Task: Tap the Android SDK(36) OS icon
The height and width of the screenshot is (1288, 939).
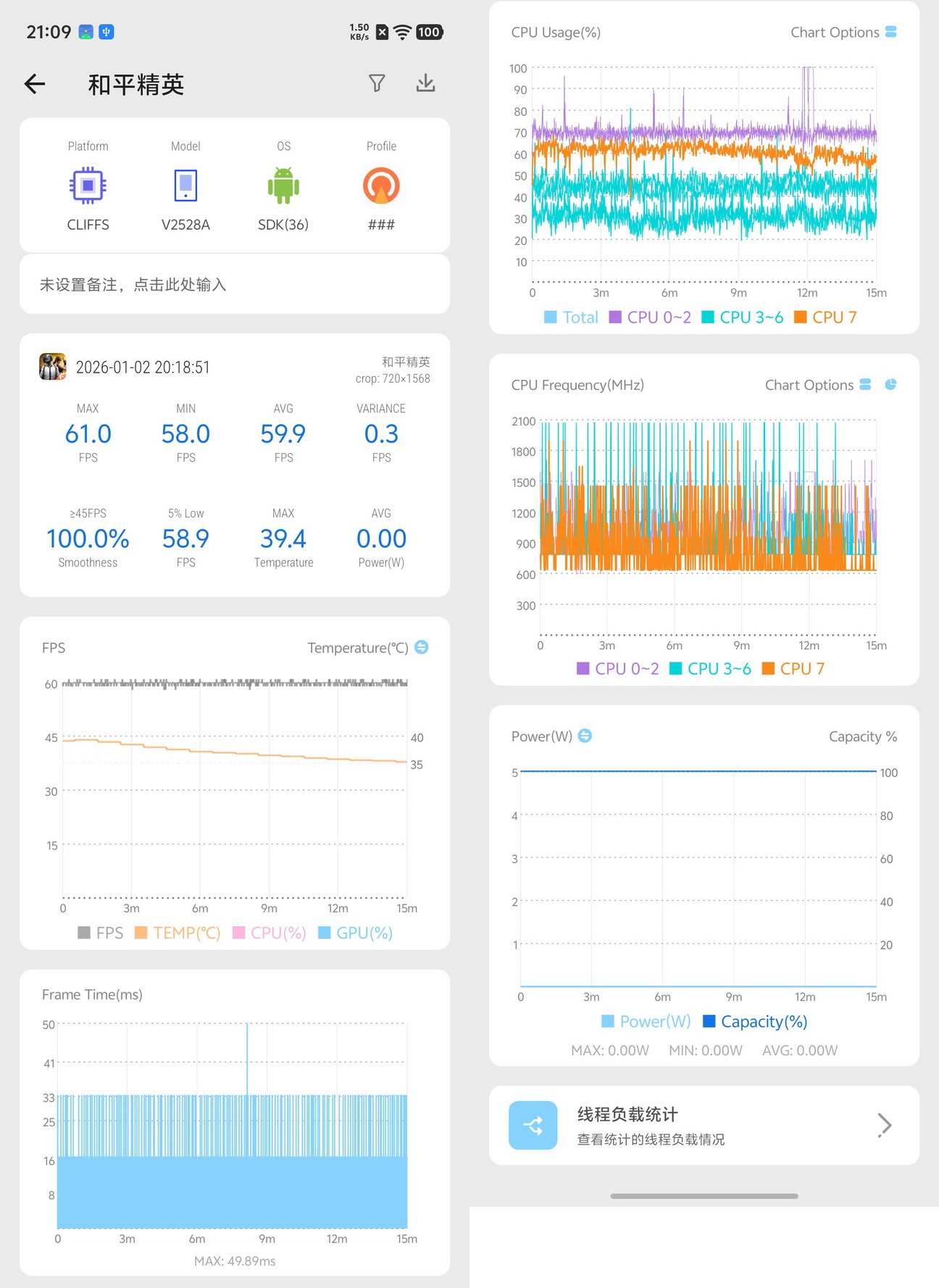Action: tap(283, 186)
